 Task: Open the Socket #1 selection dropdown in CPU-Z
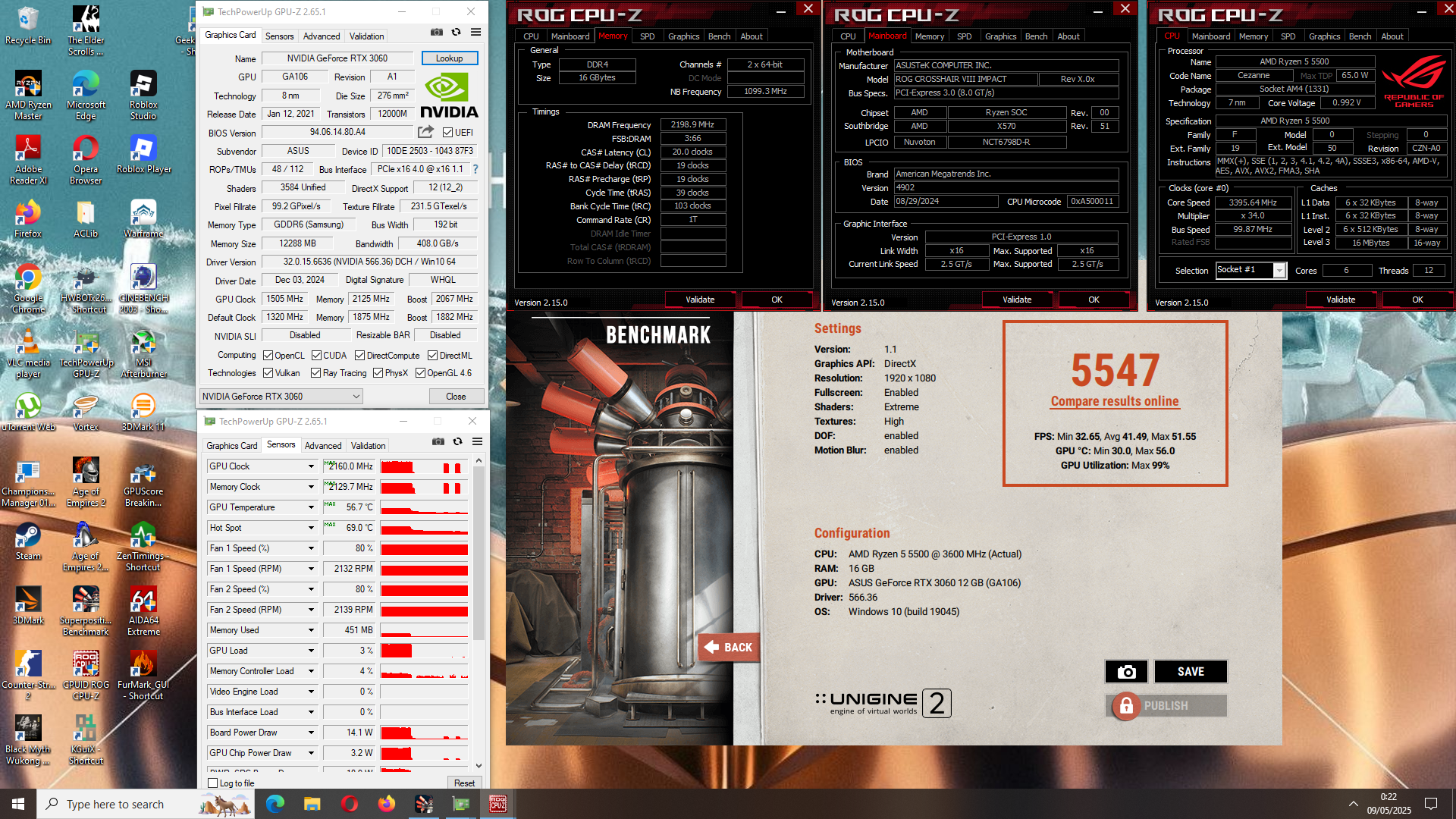pyautogui.click(x=1279, y=271)
